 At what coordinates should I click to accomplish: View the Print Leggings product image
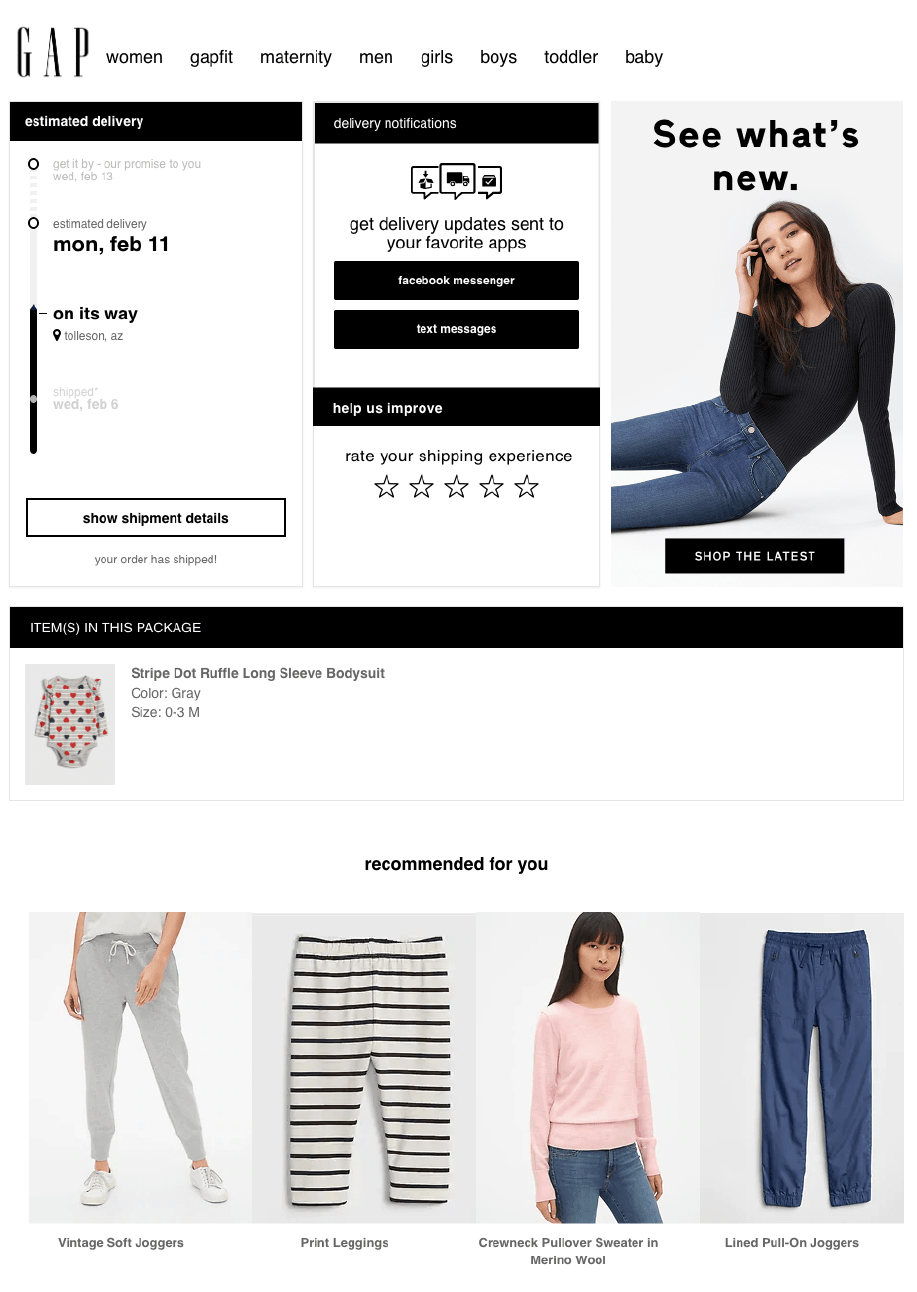[364, 1067]
